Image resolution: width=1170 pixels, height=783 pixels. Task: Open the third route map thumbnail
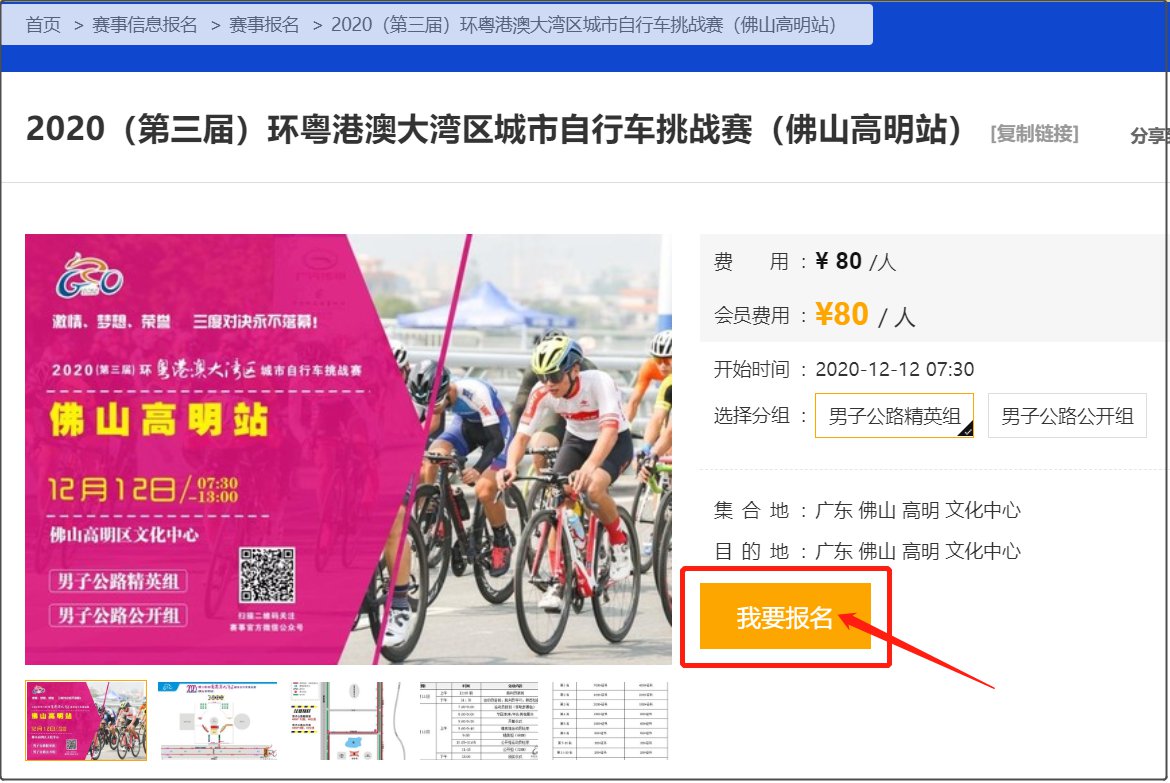(x=348, y=720)
